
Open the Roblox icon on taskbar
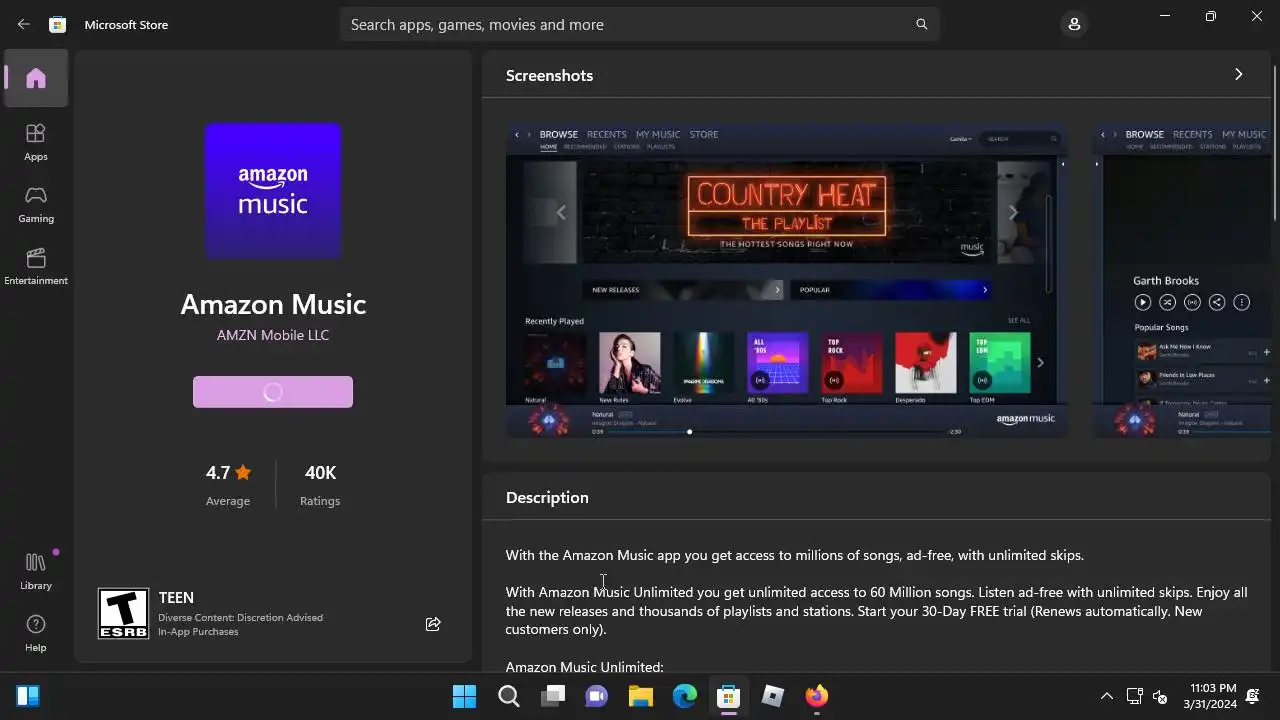[773, 696]
